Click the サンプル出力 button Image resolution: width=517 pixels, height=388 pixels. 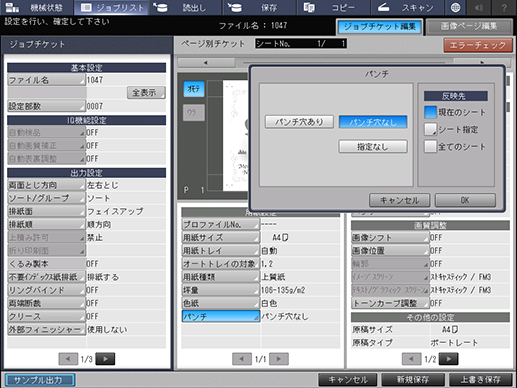40,380
